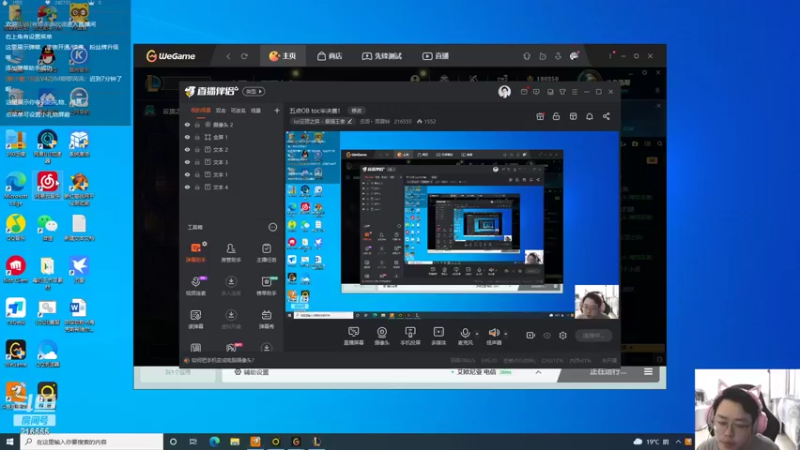Screen dimensions: 800x450
Task: Hide the 文本 2 layer
Action: [187, 149]
